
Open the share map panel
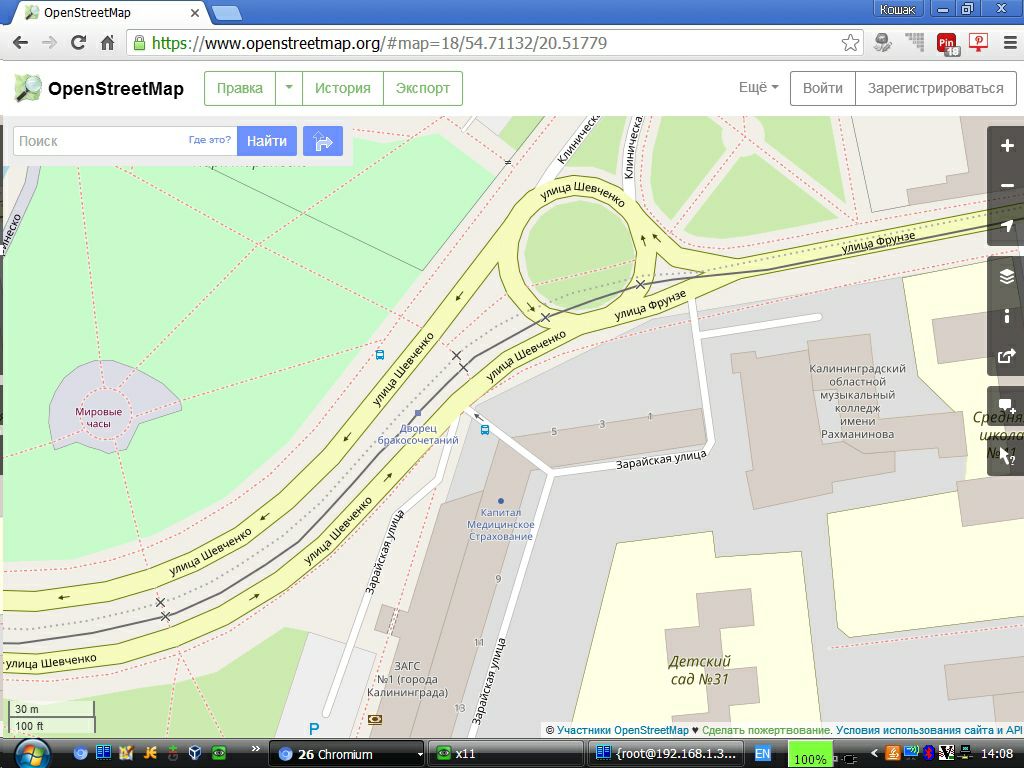pos(1006,356)
